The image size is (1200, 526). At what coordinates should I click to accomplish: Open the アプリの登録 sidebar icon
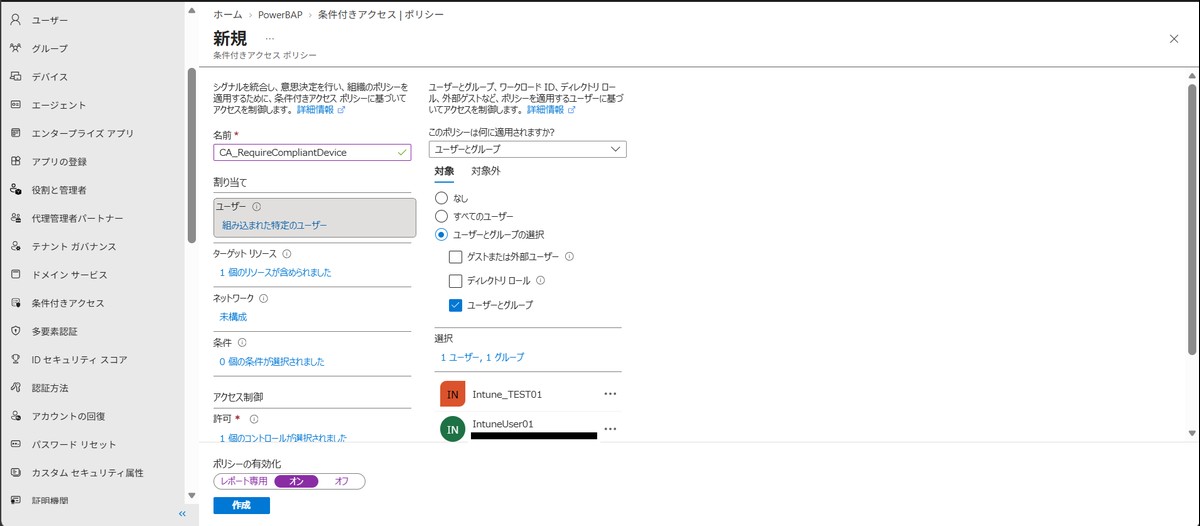[15, 161]
